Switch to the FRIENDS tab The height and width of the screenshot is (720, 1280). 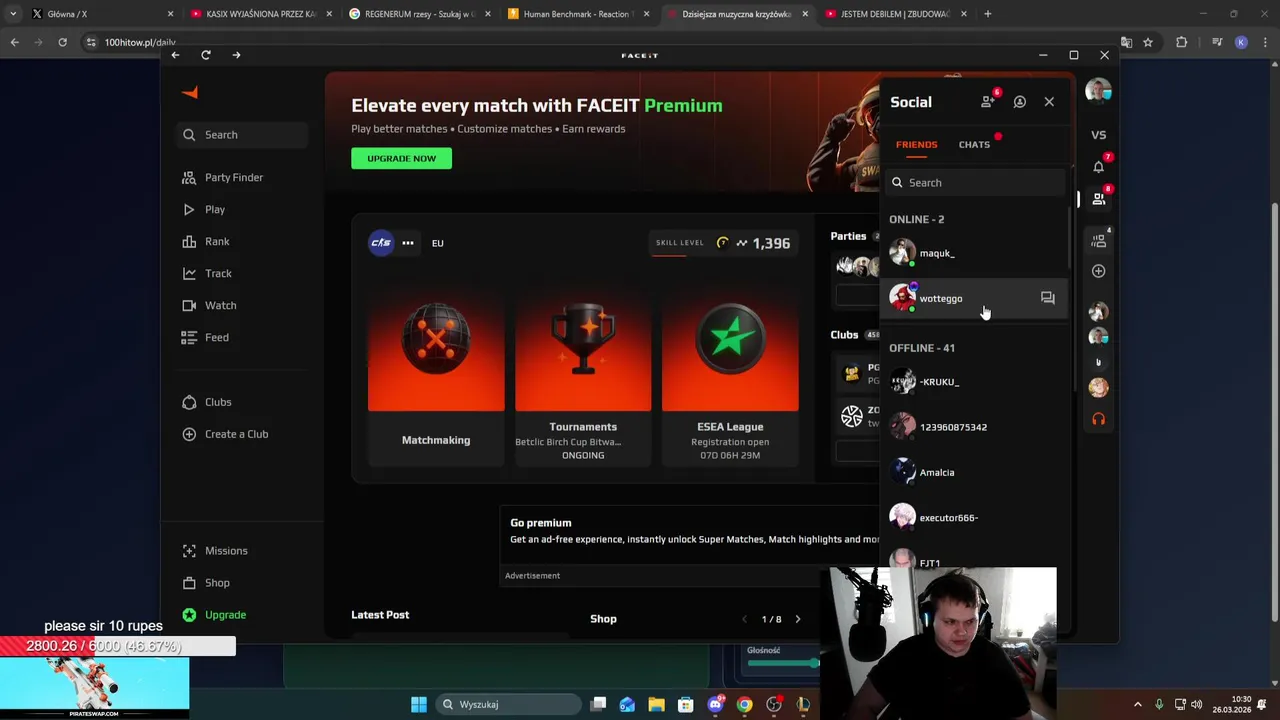click(916, 145)
